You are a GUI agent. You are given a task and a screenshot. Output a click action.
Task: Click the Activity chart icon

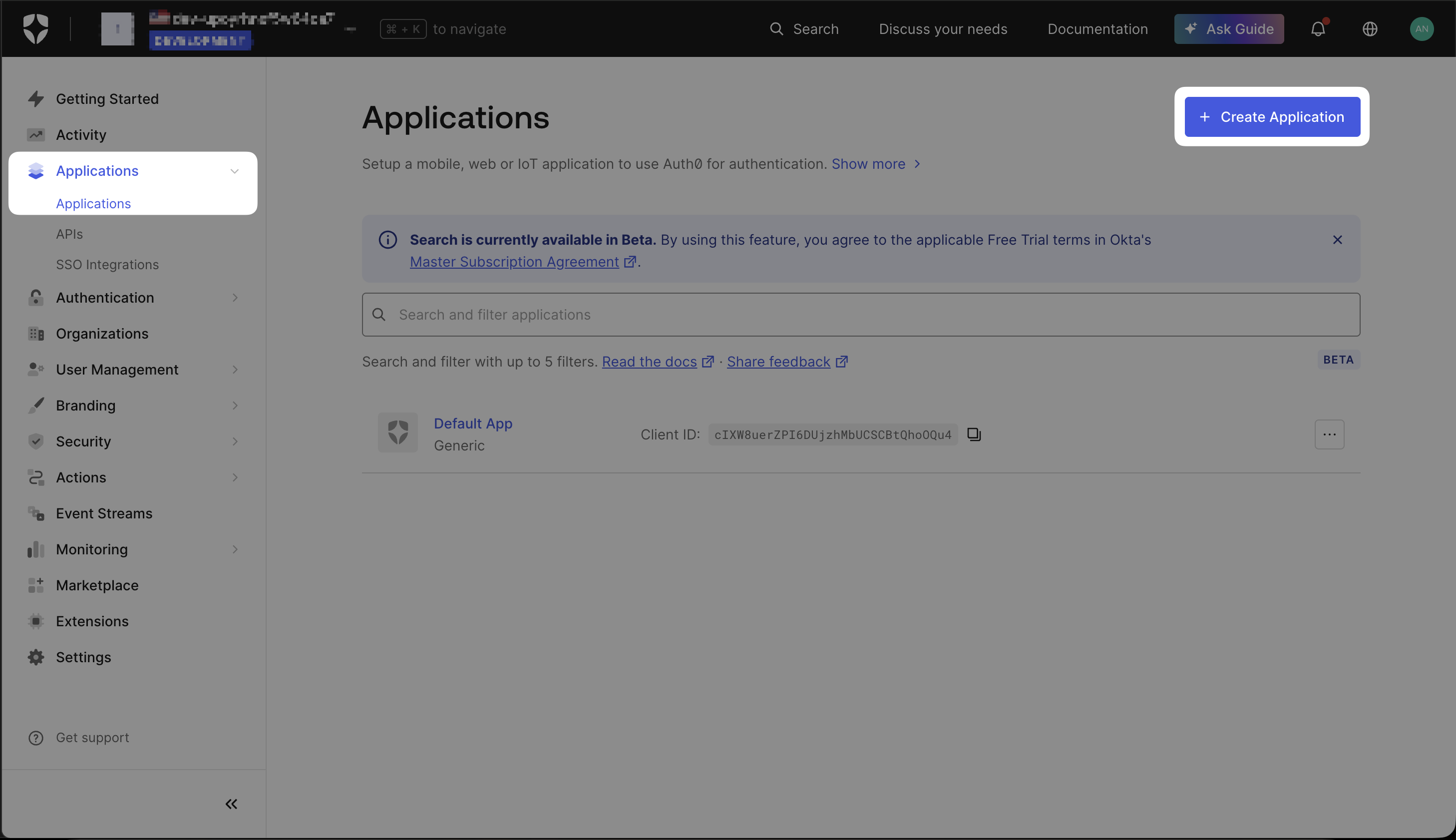pyautogui.click(x=36, y=135)
